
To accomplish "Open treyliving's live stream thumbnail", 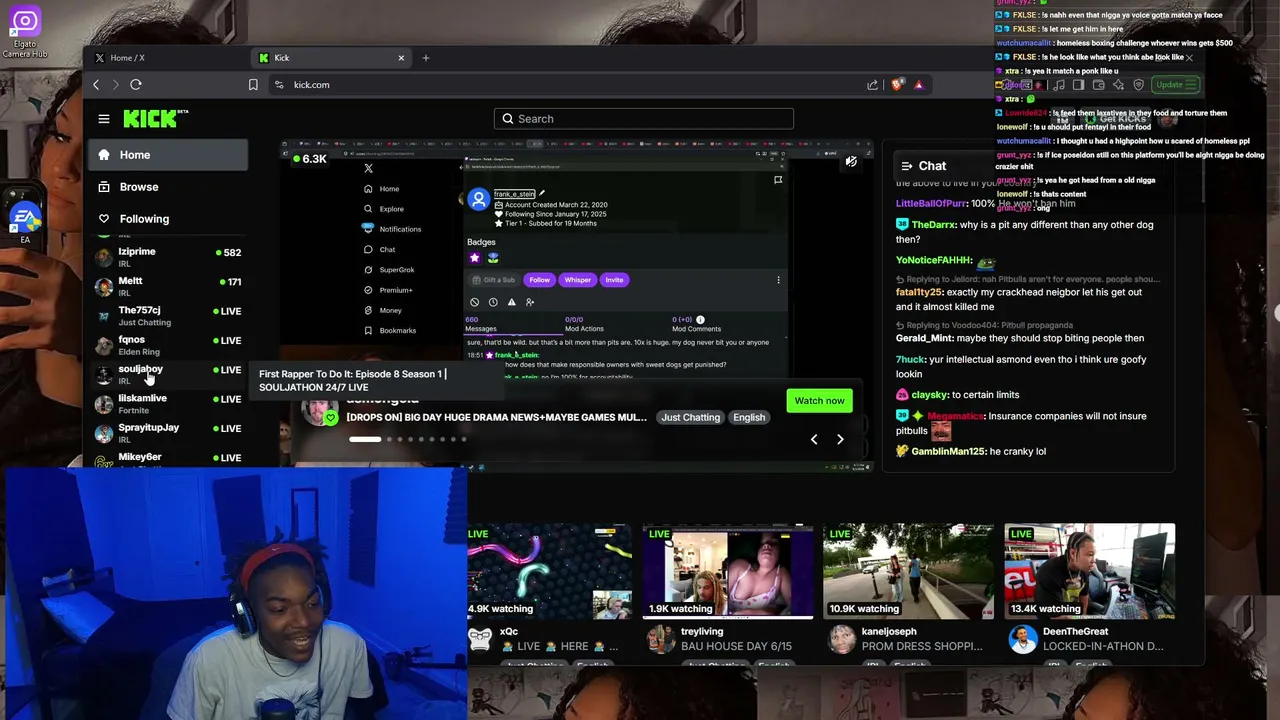I will [728, 571].
